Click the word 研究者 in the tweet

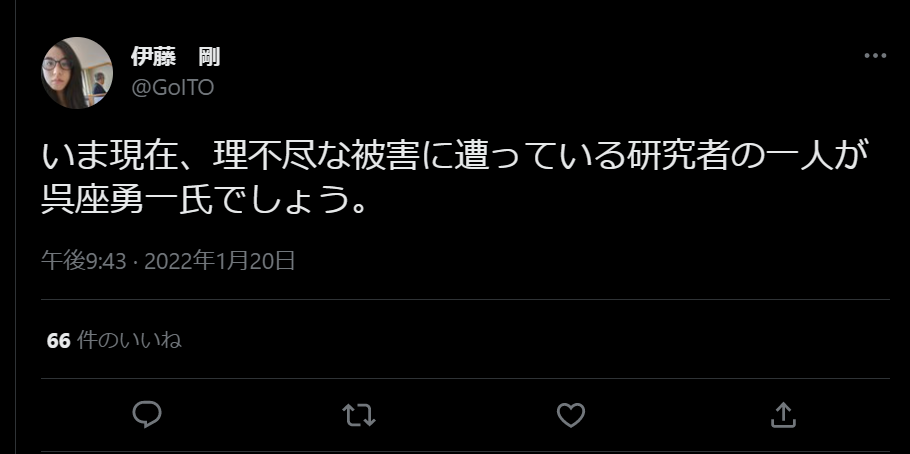(x=677, y=157)
